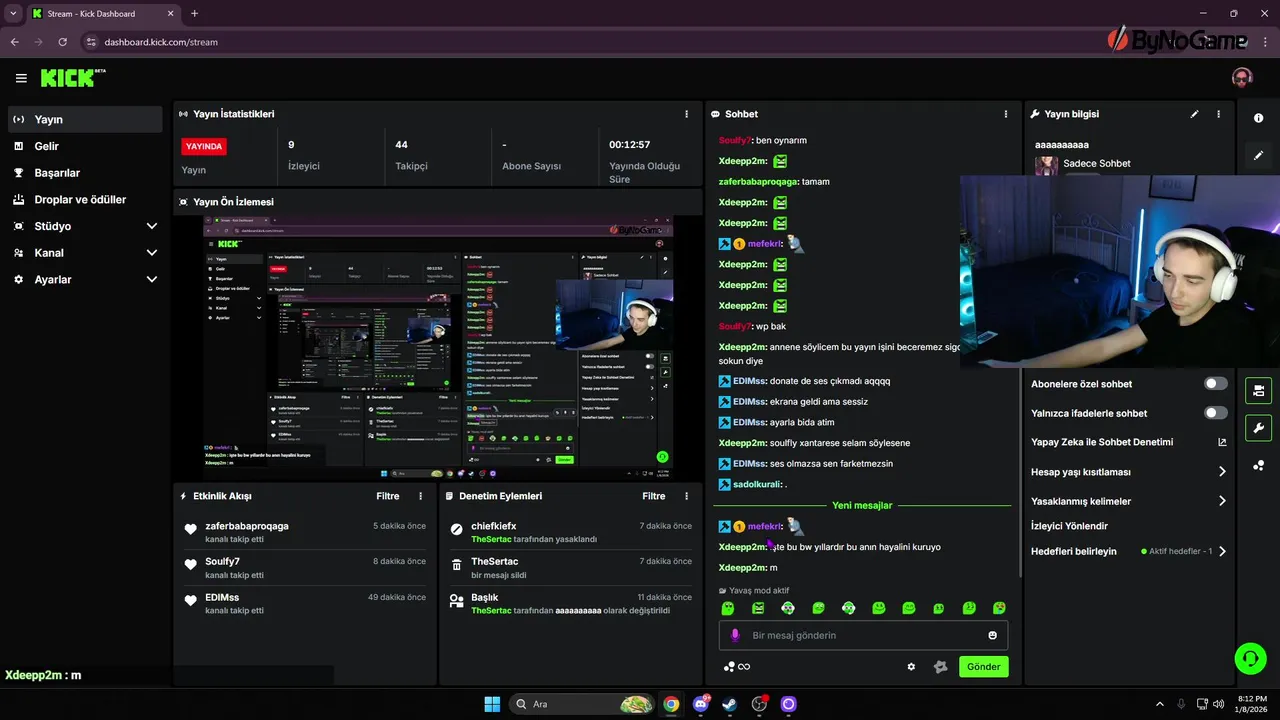Image resolution: width=1280 pixels, height=720 pixels.
Task: Open Discord from the taskbar
Action: click(x=701, y=704)
